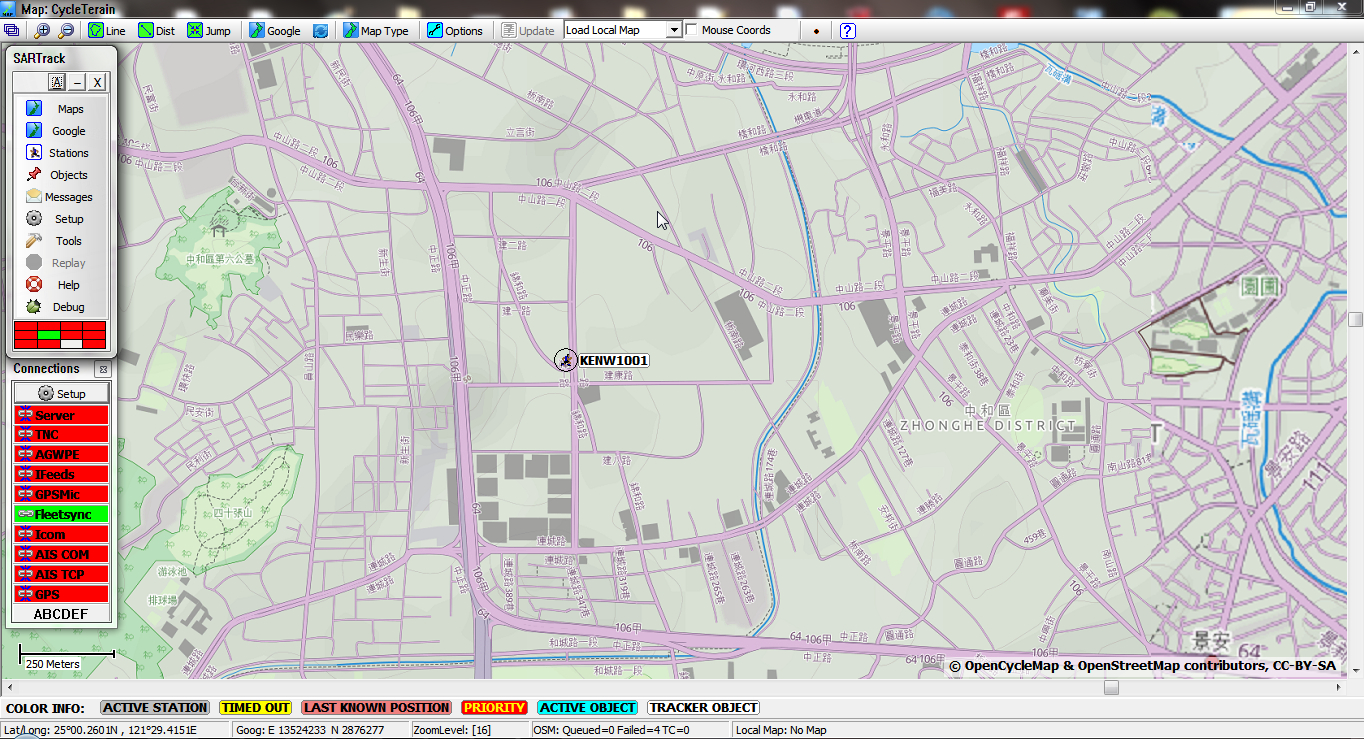Open the Options toolbar menu
The image size is (1364, 739).
pos(455,31)
